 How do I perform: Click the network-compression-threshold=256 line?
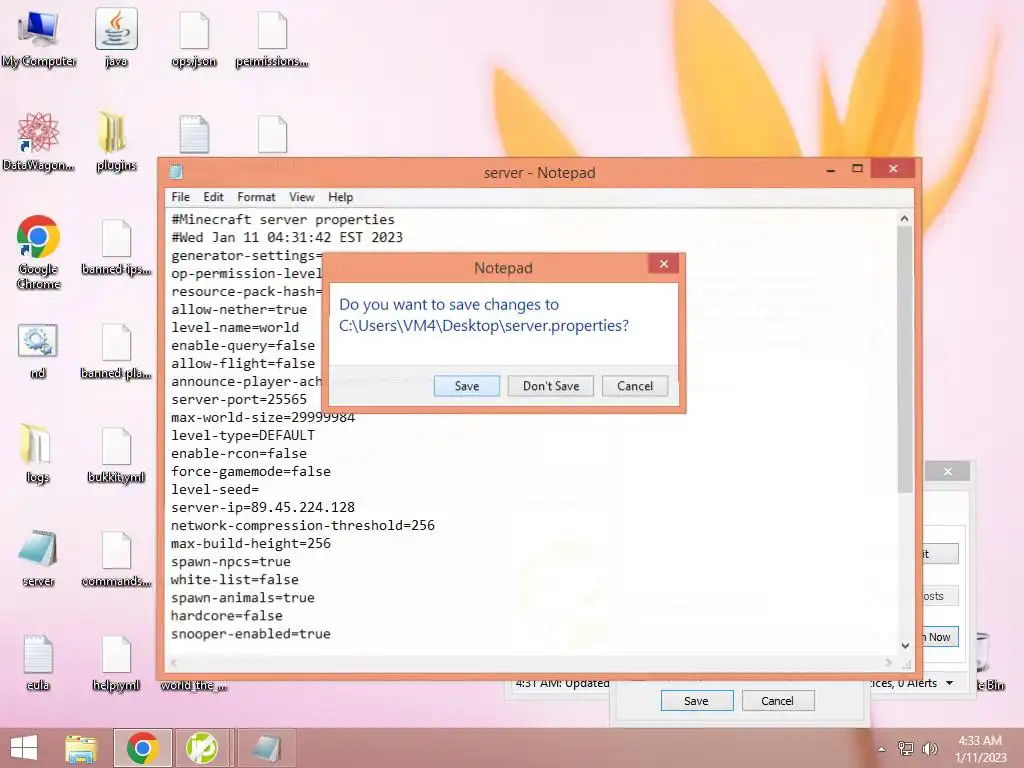(x=303, y=525)
